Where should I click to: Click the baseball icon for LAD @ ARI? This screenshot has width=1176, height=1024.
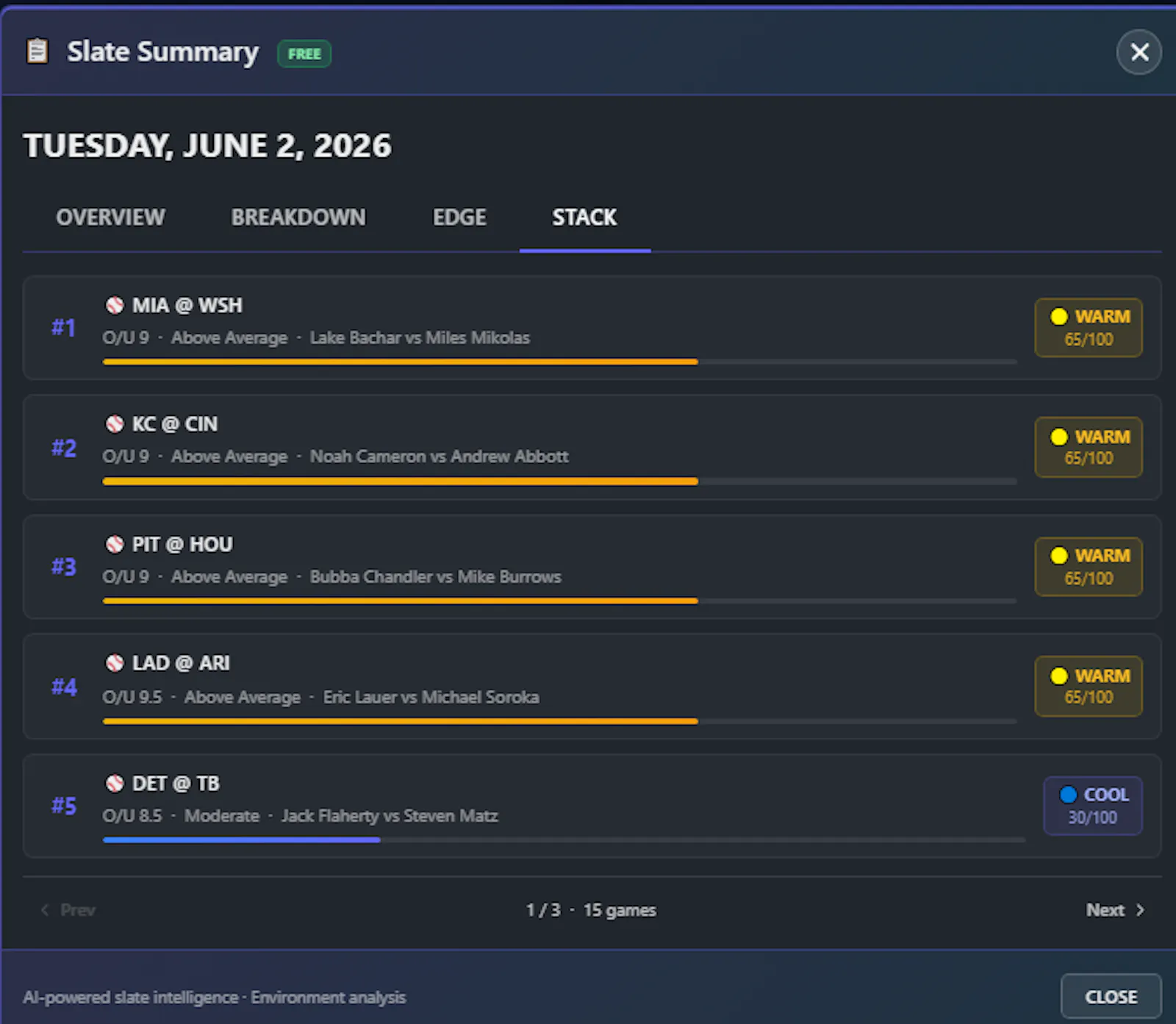click(115, 663)
